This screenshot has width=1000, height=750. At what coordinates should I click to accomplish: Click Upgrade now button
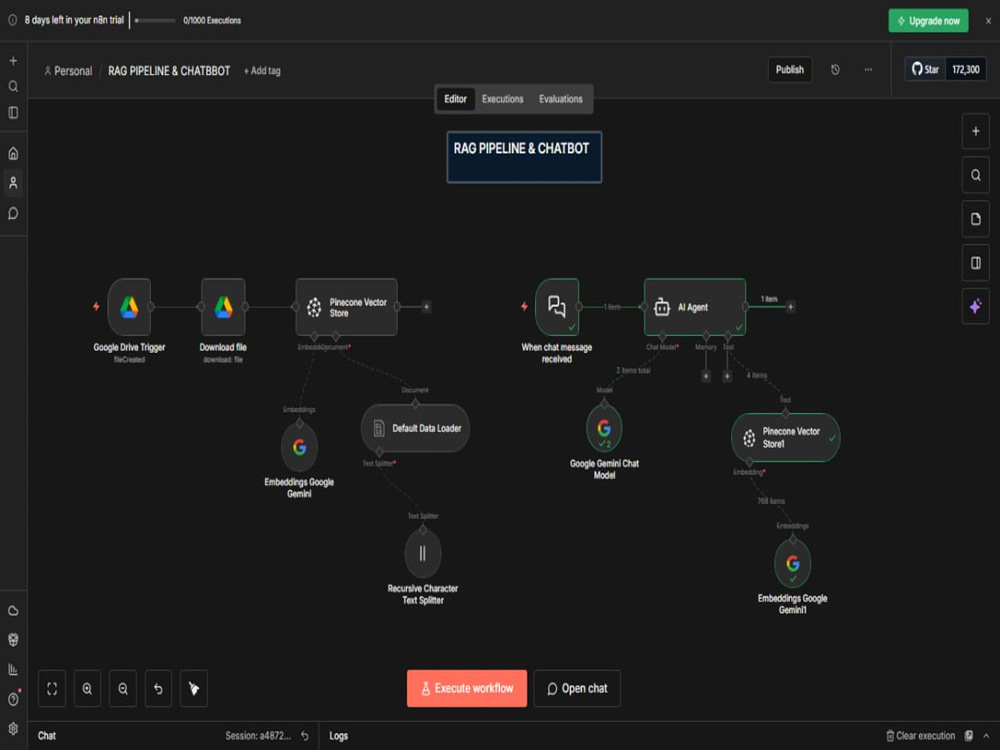click(928, 20)
